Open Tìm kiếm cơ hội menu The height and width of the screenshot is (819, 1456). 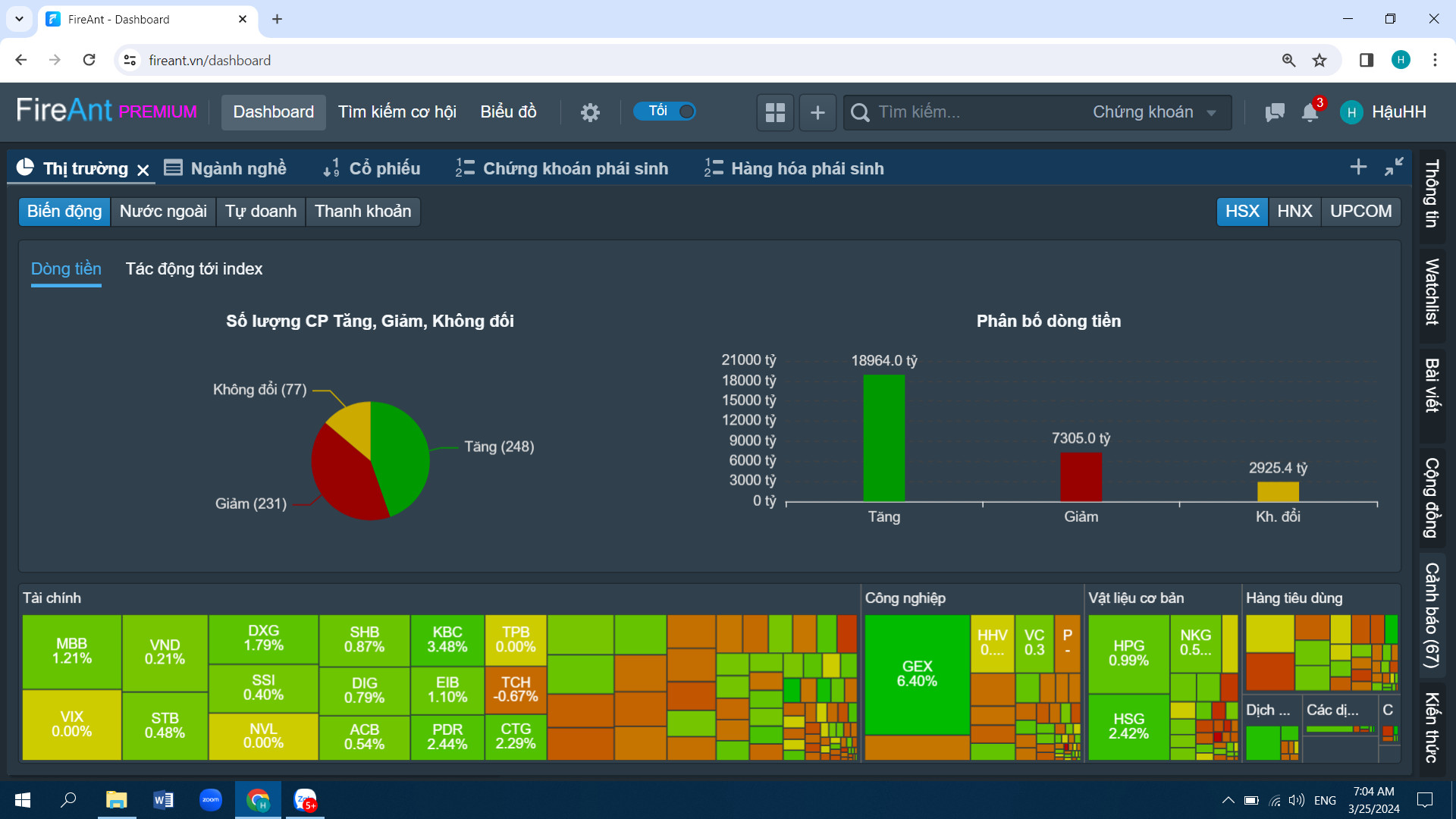point(397,112)
